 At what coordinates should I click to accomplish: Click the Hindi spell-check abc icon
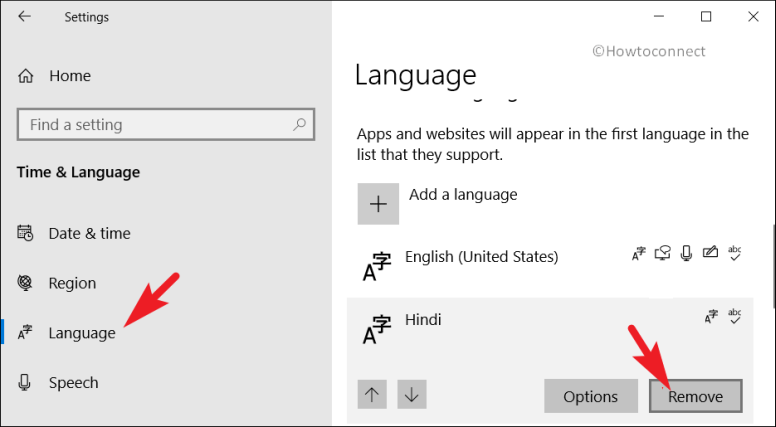pyautogui.click(x=735, y=317)
